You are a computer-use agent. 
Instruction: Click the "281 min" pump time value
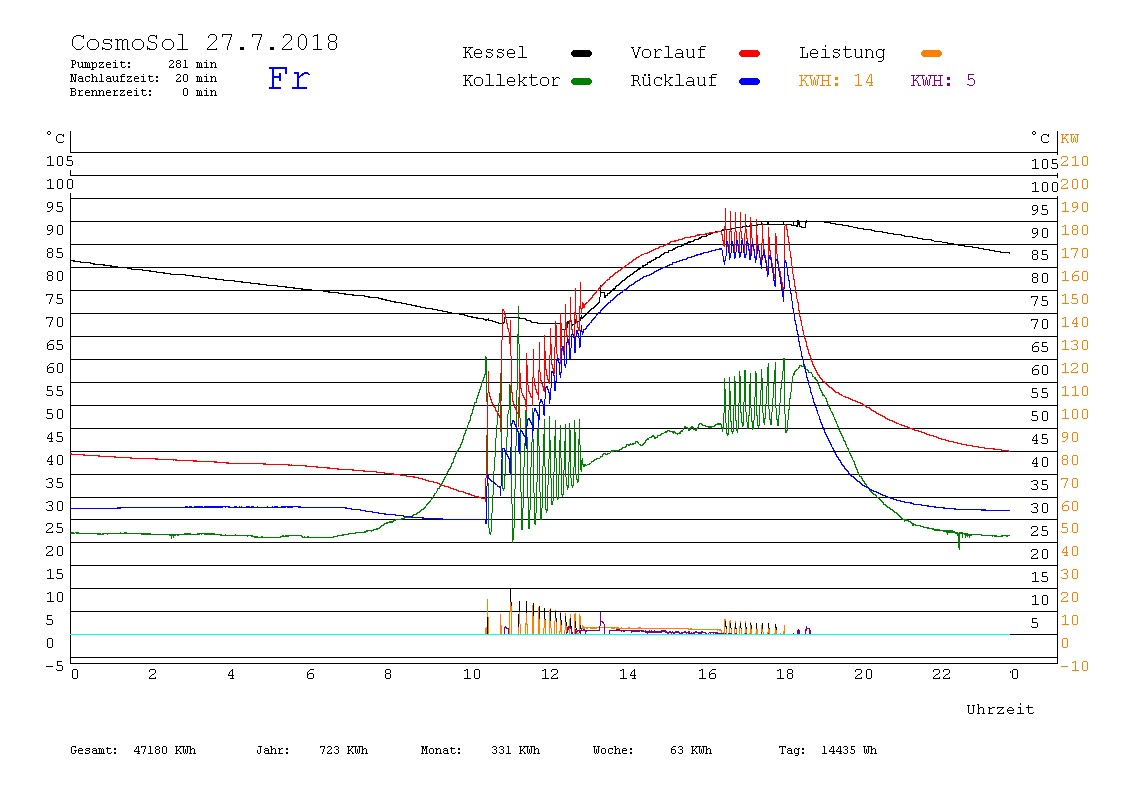(x=193, y=64)
